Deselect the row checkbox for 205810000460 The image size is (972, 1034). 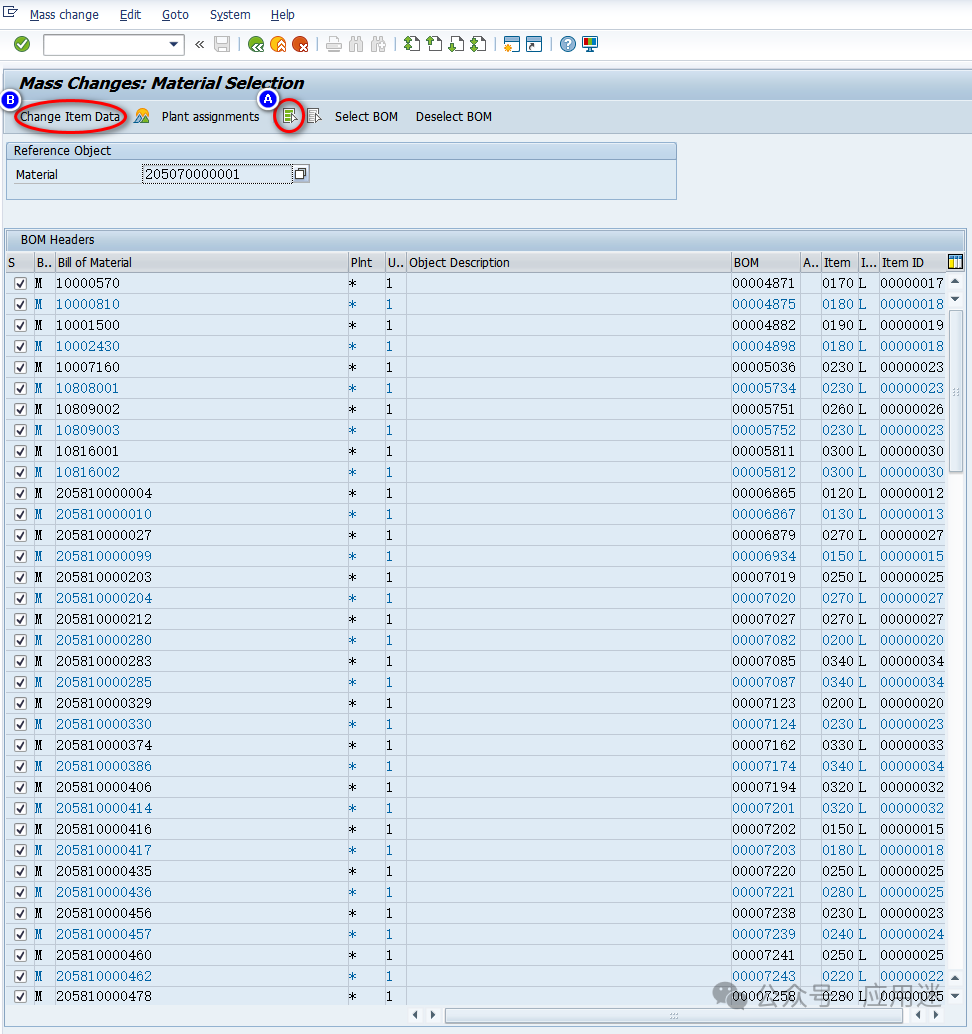point(21,955)
